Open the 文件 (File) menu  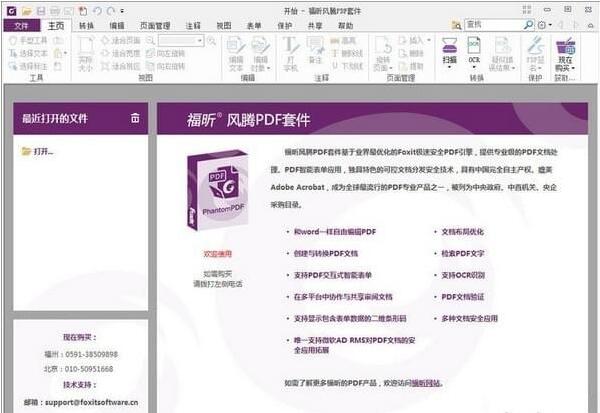21,26
